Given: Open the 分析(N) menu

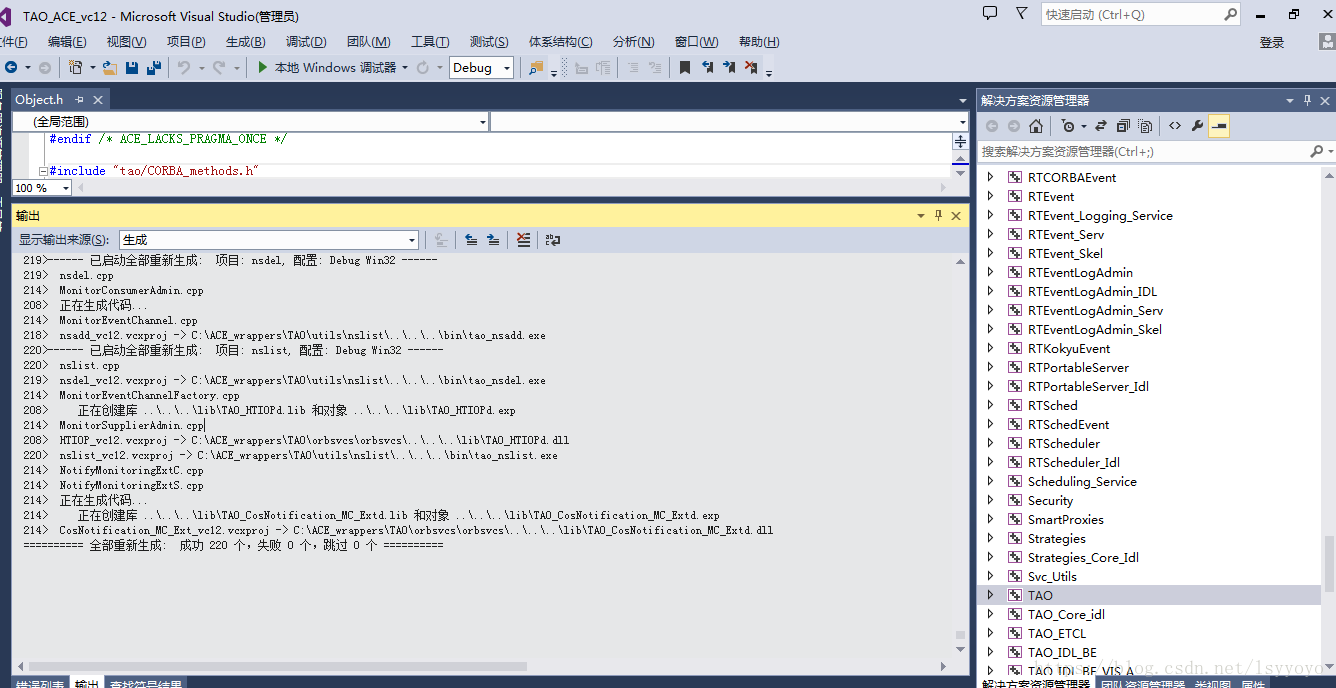Looking at the screenshot, I should pyautogui.click(x=634, y=42).
